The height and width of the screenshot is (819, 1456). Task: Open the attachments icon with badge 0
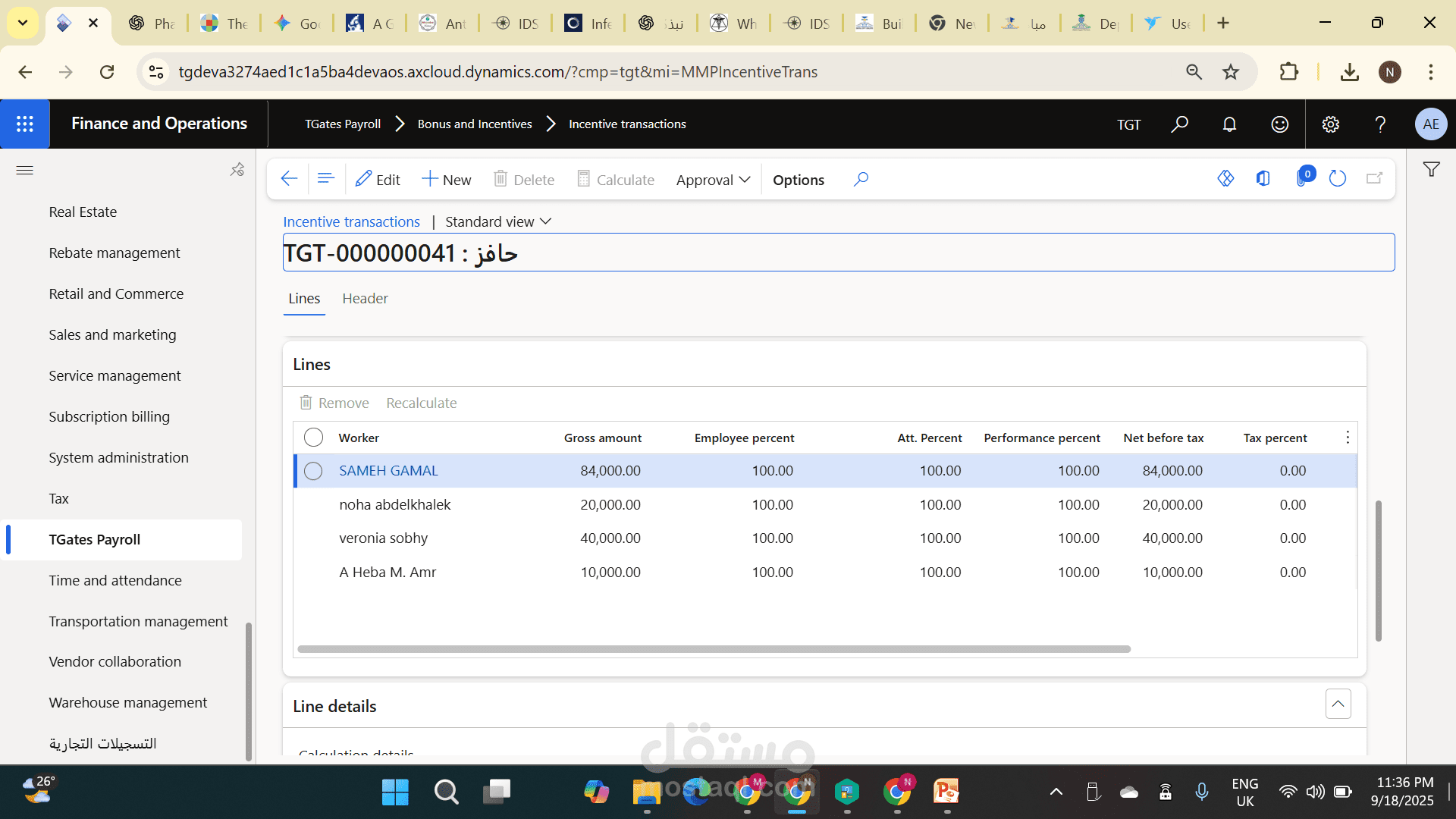tap(1304, 177)
